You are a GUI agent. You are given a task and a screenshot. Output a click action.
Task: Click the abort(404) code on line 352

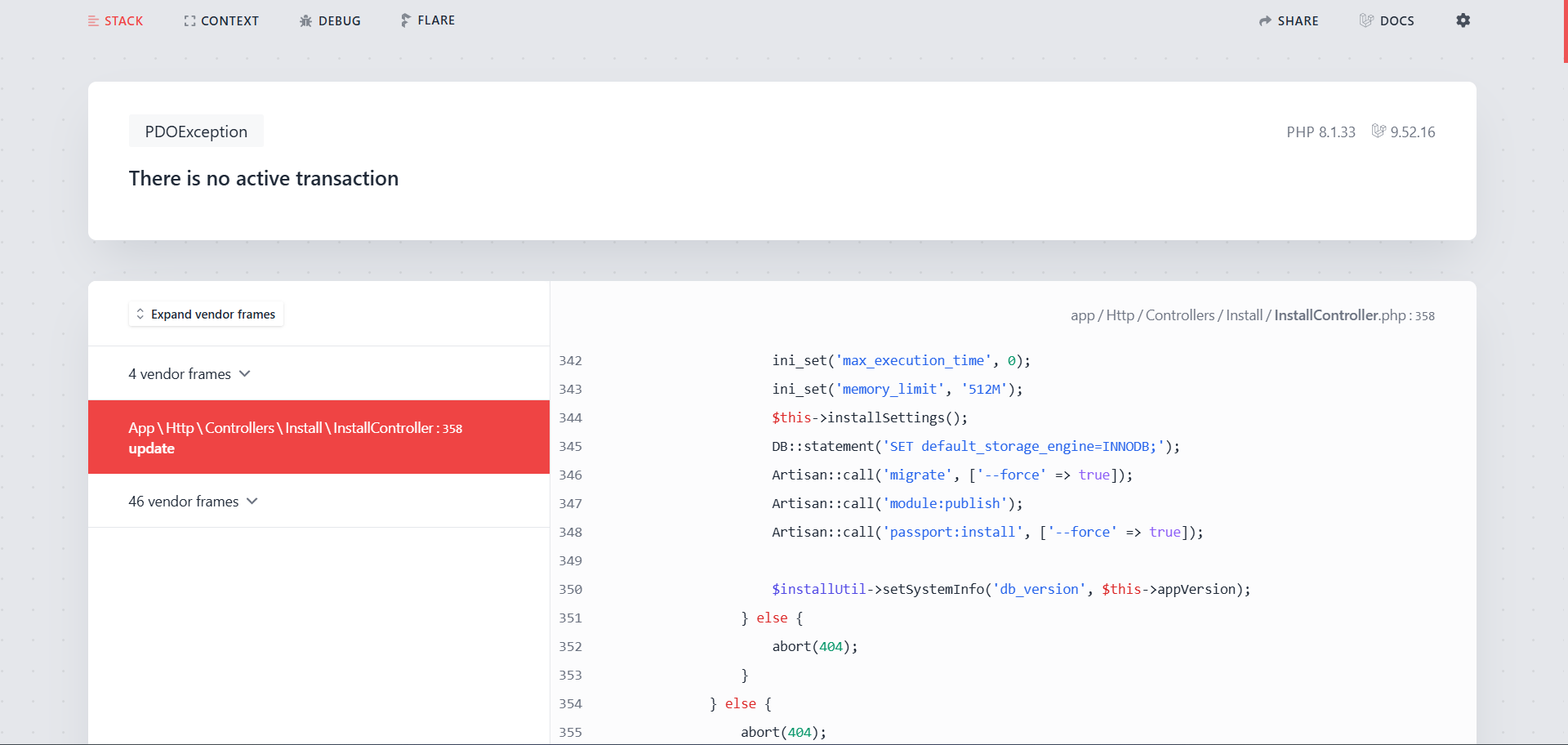pos(815,647)
